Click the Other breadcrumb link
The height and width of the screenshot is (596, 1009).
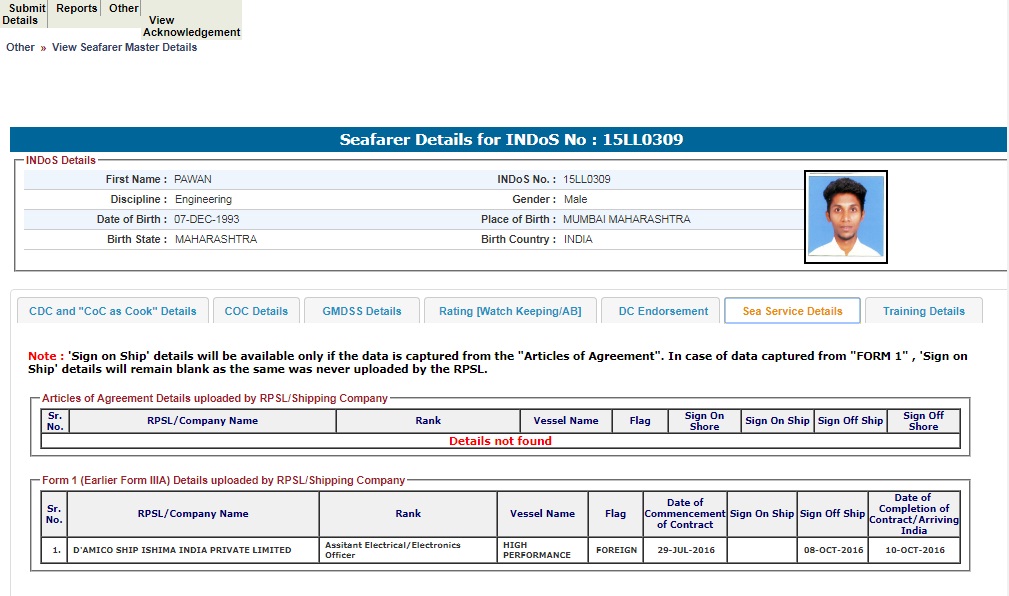point(20,47)
